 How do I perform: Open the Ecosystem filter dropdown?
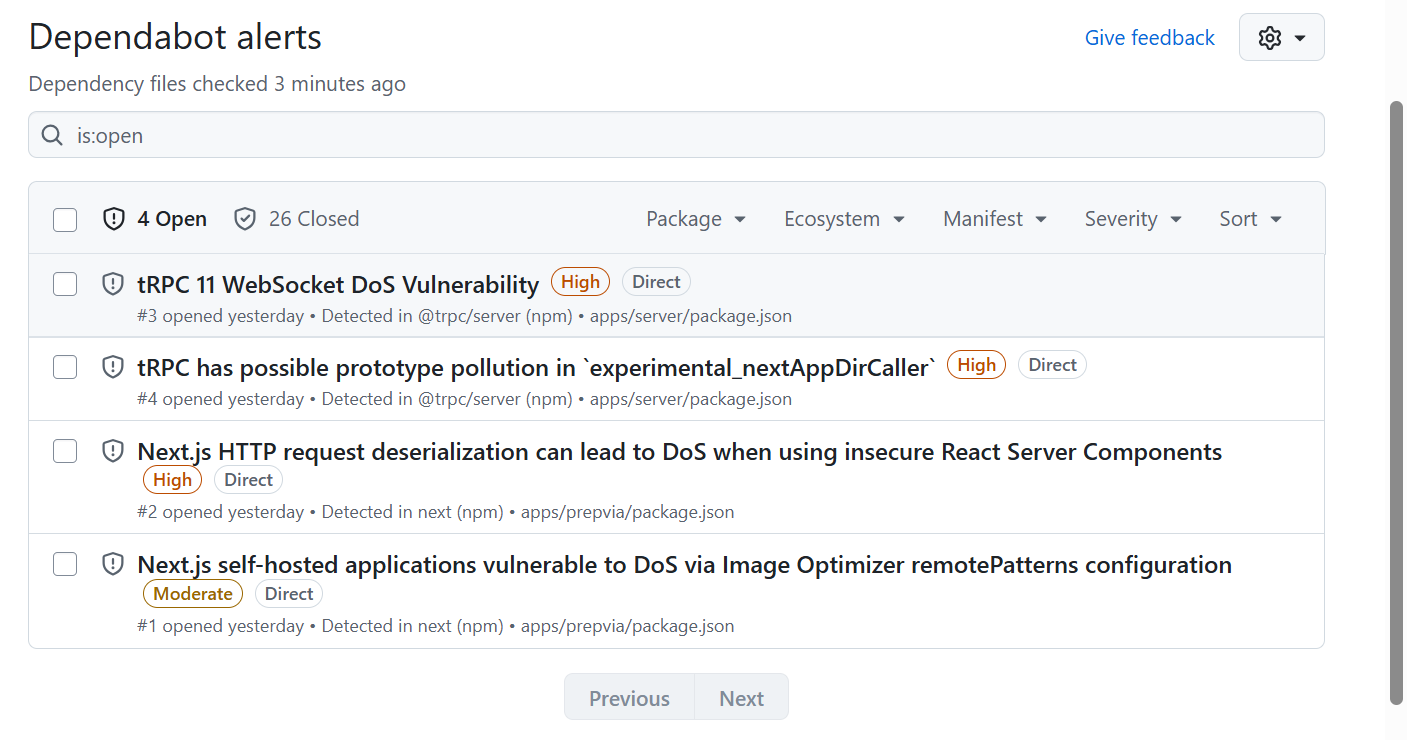844,219
